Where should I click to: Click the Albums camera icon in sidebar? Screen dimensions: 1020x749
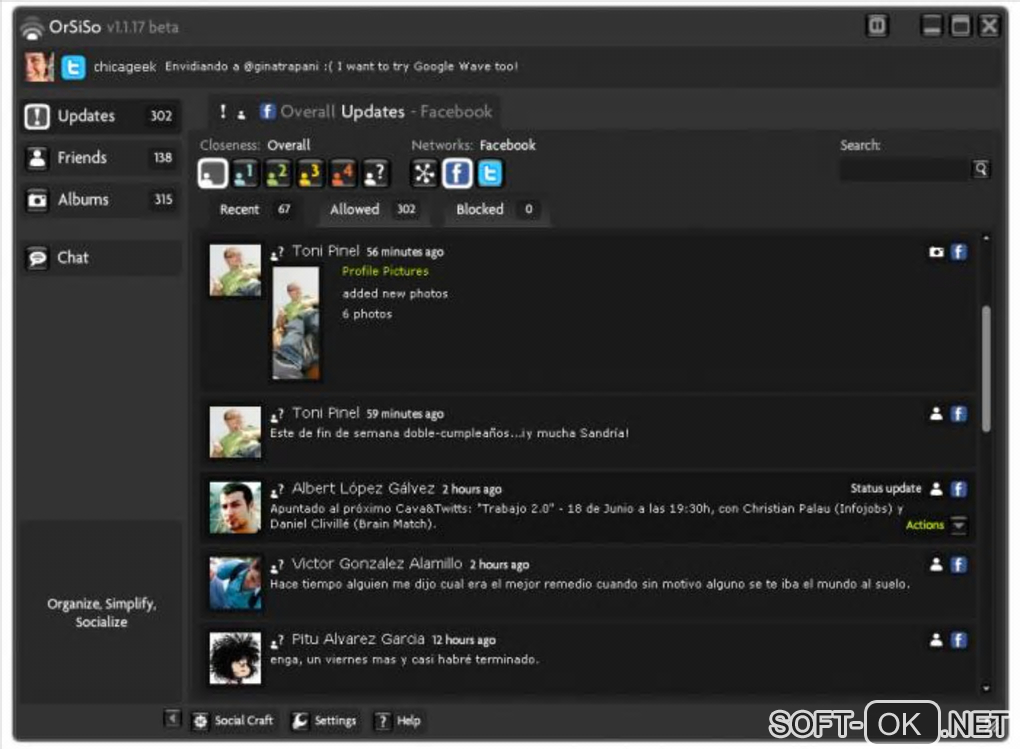pyautogui.click(x=37, y=200)
